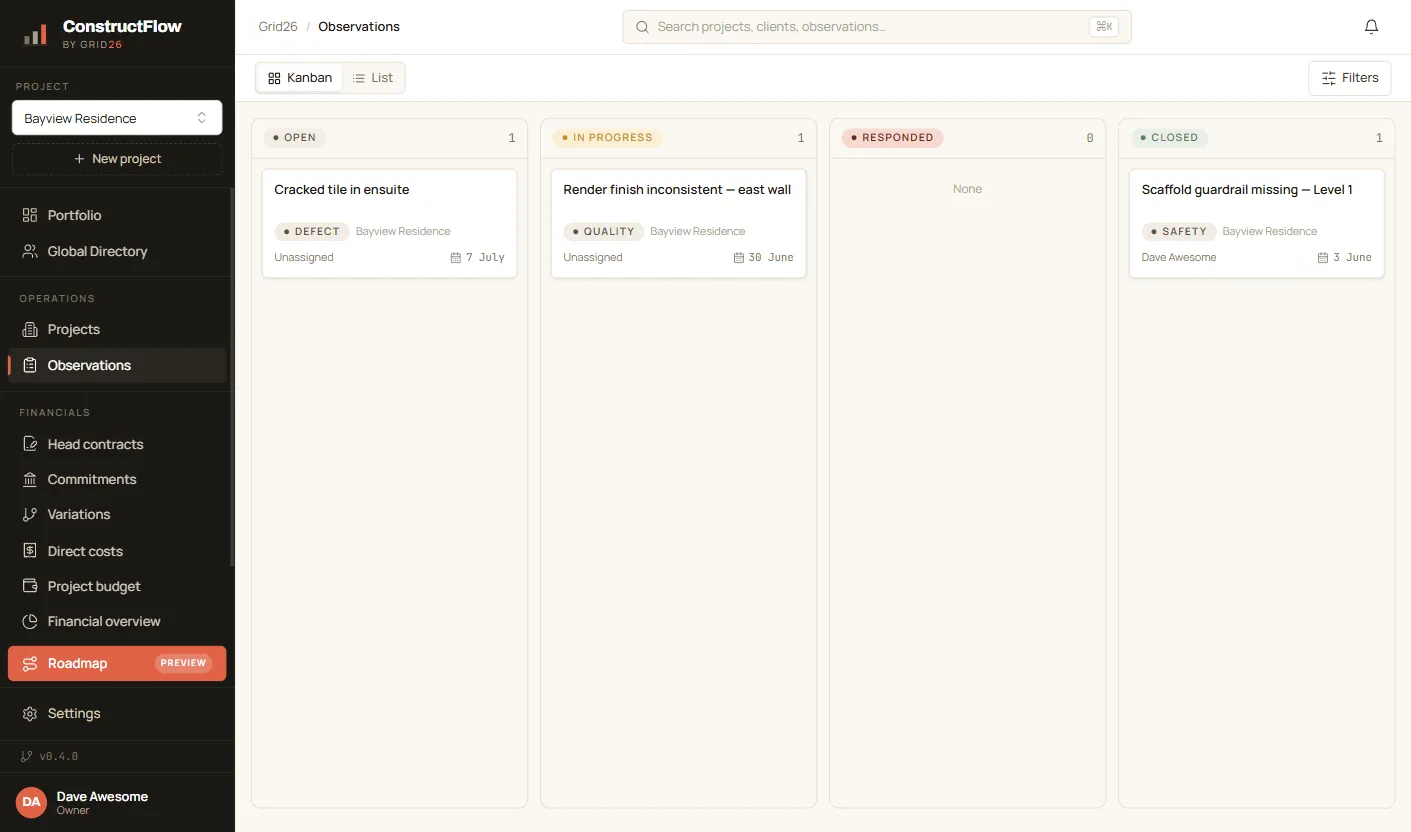Click the Observations clipboard icon
This screenshot has height=832, width=1411.
pyautogui.click(x=30, y=365)
